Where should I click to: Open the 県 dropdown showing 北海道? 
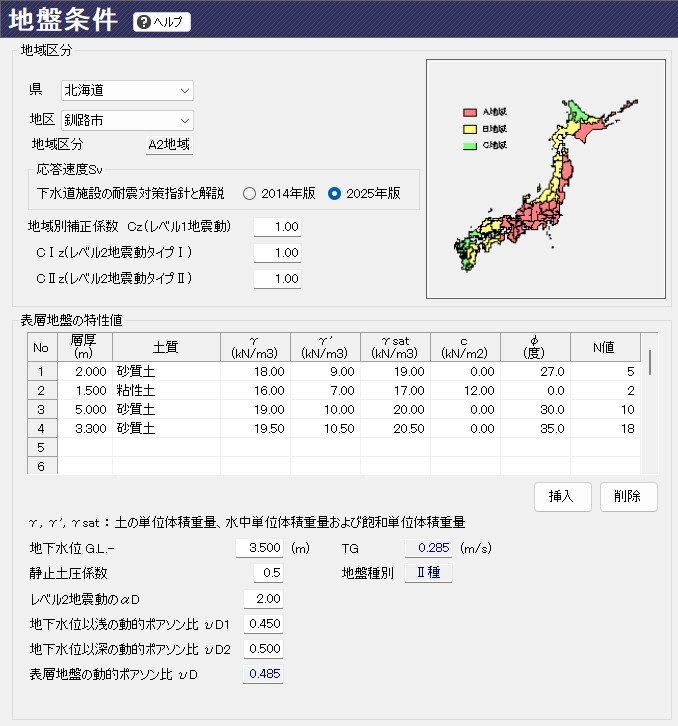[x=127, y=90]
